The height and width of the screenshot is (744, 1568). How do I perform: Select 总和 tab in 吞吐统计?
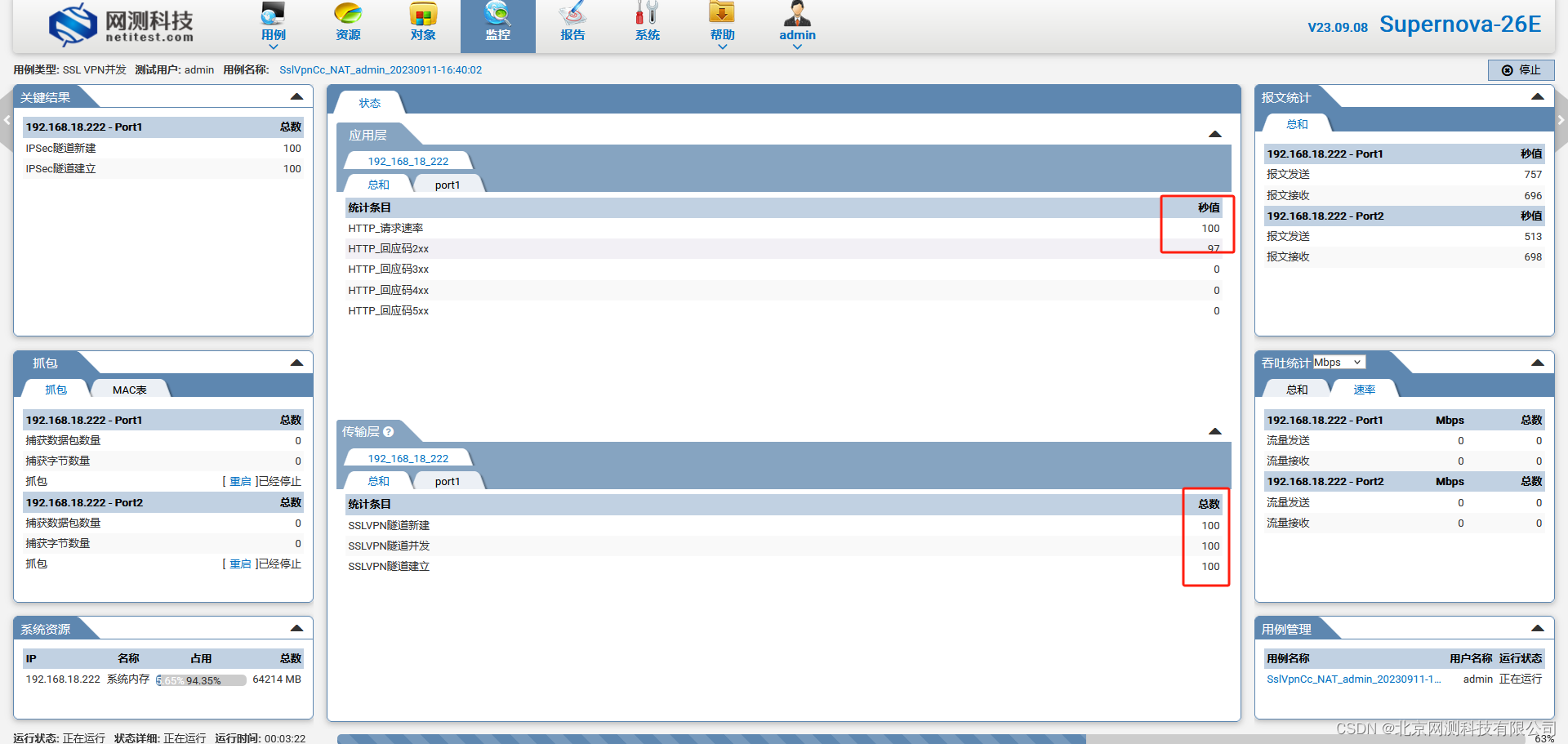pos(1297,390)
